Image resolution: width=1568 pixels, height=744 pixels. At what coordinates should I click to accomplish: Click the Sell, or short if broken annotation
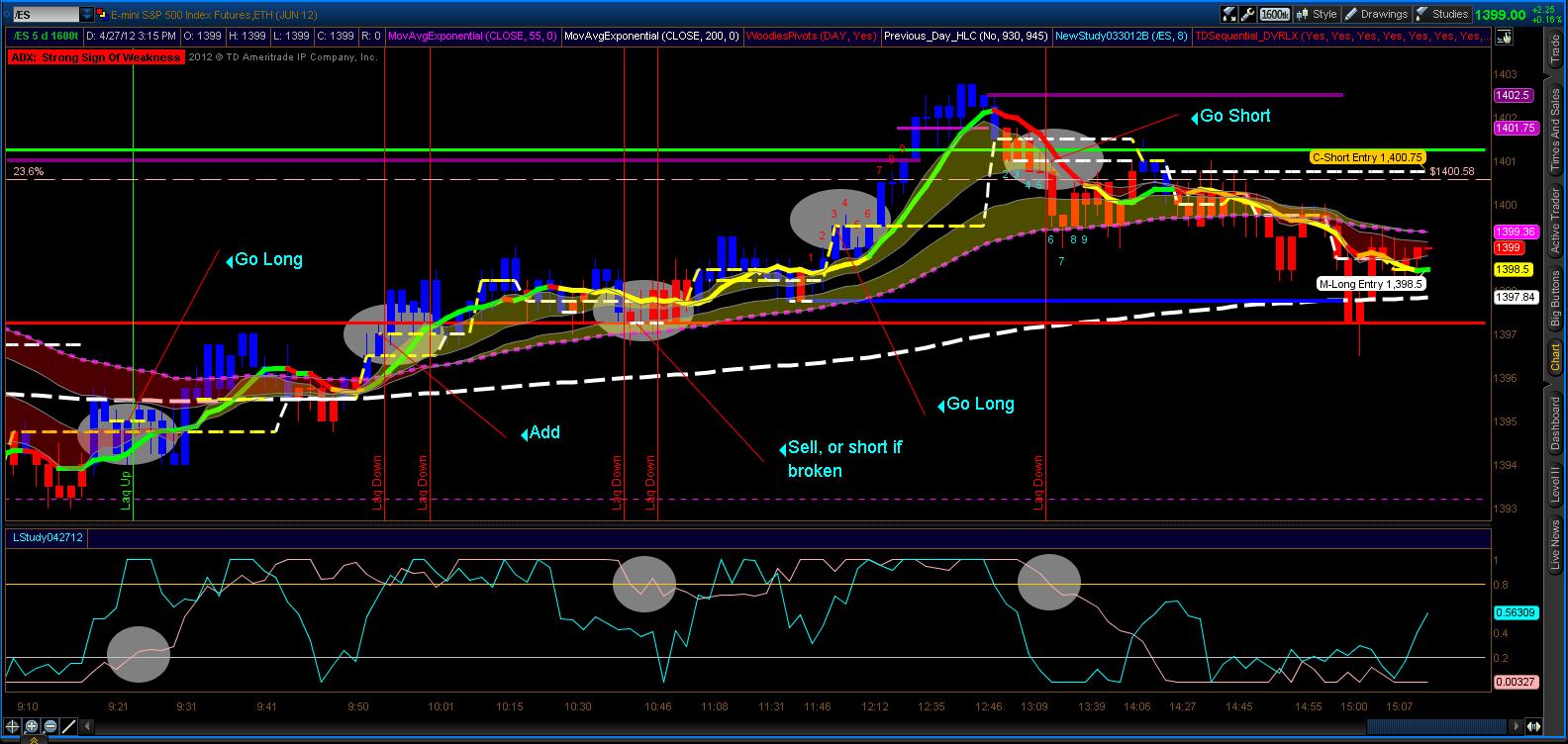(845, 459)
